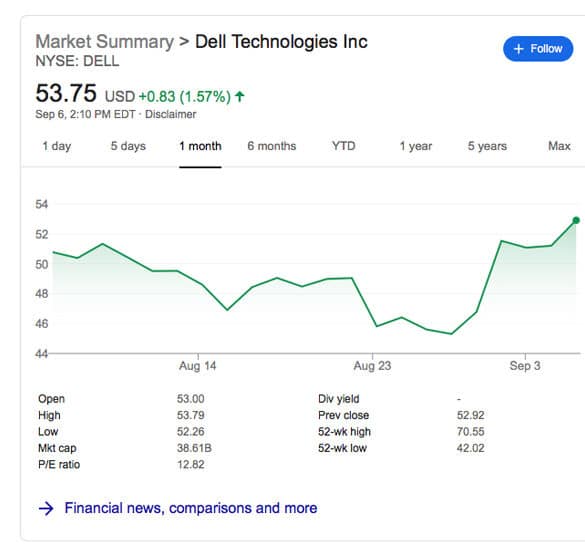Click the Market Summary breadcrumb

pos(104,41)
